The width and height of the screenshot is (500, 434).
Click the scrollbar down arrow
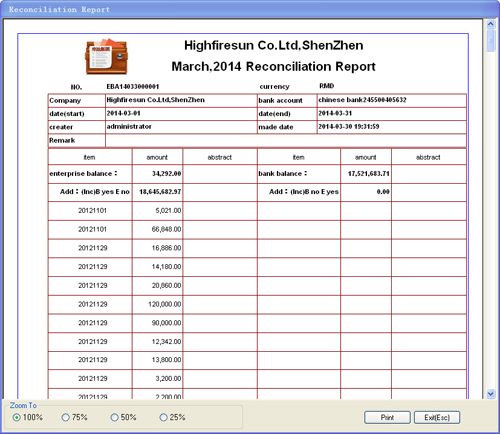(x=490, y=394)
